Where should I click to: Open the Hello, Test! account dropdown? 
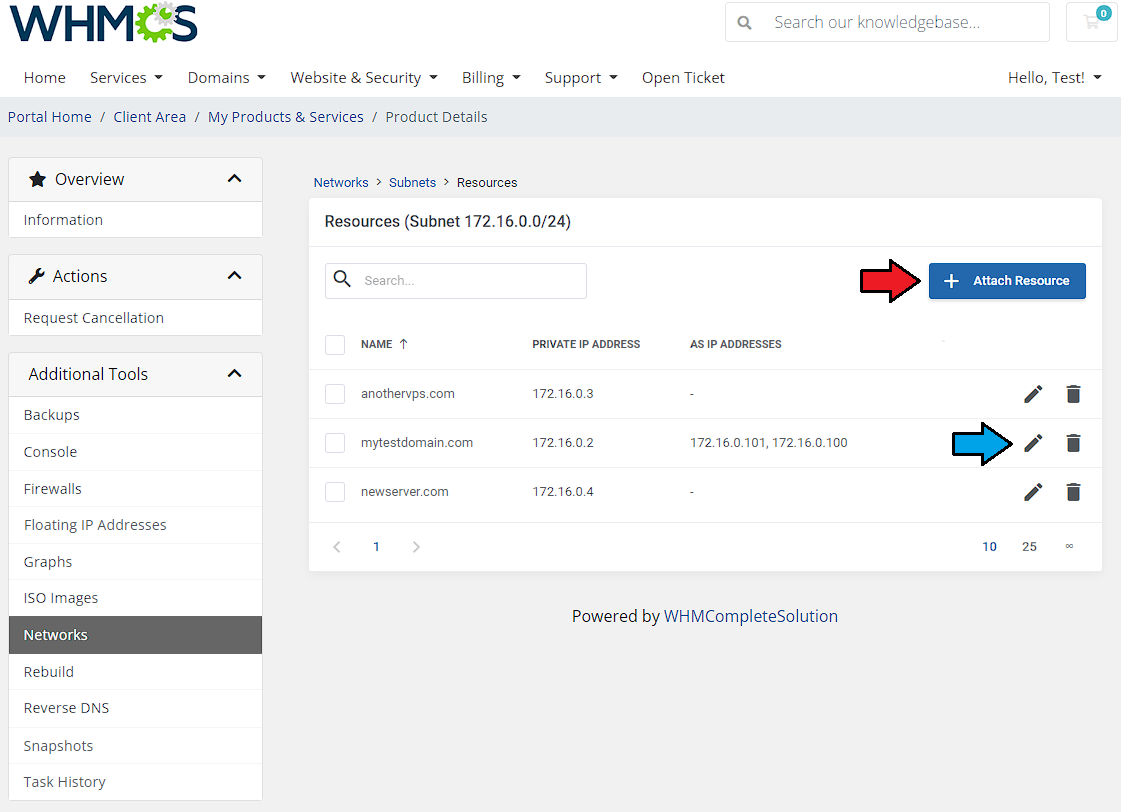click(1055, 78)
